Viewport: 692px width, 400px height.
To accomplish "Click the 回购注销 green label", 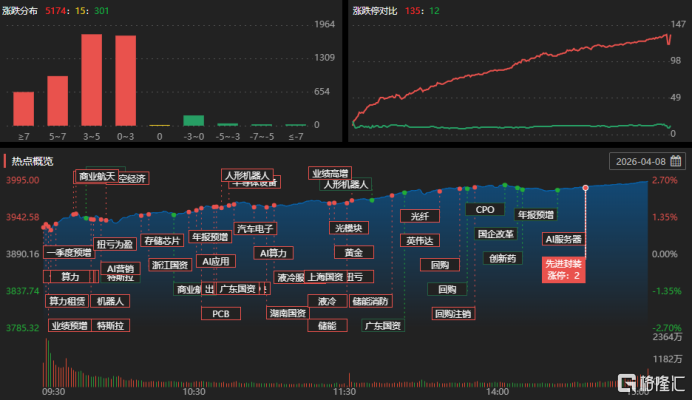I will [453, 313].
